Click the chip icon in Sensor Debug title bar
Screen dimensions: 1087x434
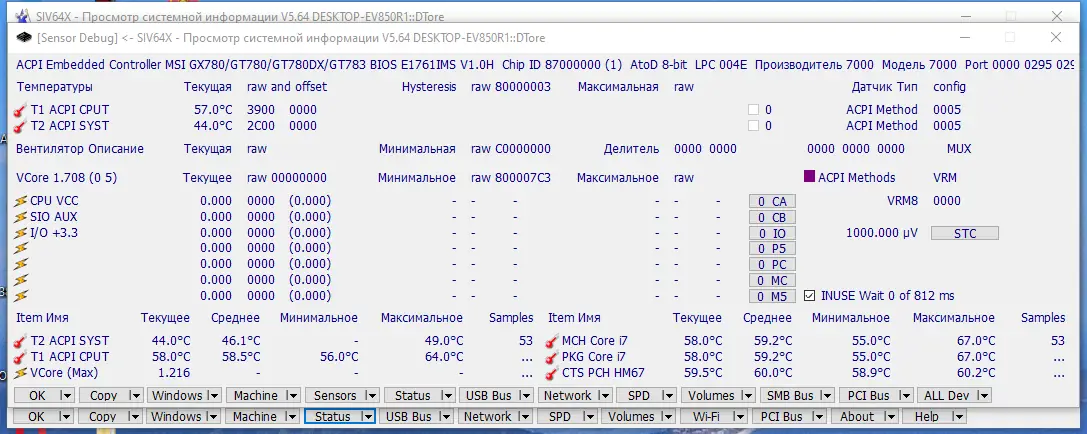(x=24, y=37)
